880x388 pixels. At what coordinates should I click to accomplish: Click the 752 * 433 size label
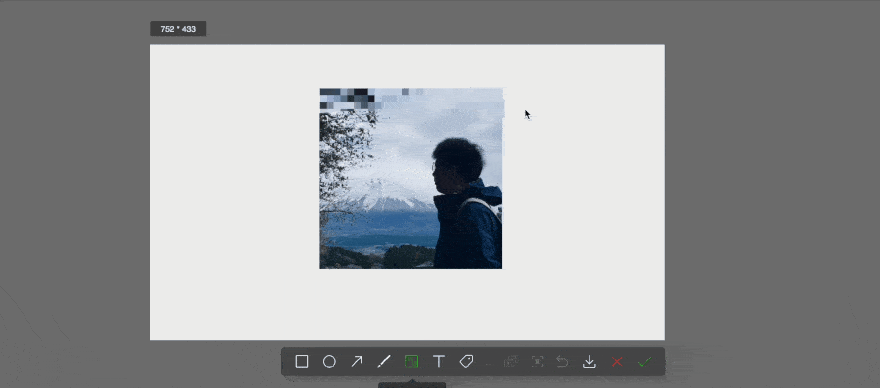178,29
